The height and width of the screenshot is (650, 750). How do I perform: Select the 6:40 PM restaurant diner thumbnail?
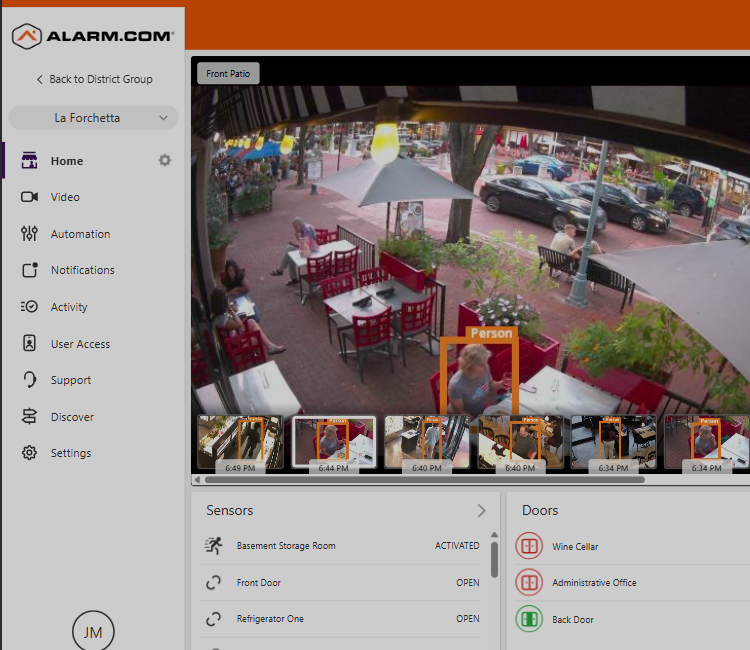point(520,442)
